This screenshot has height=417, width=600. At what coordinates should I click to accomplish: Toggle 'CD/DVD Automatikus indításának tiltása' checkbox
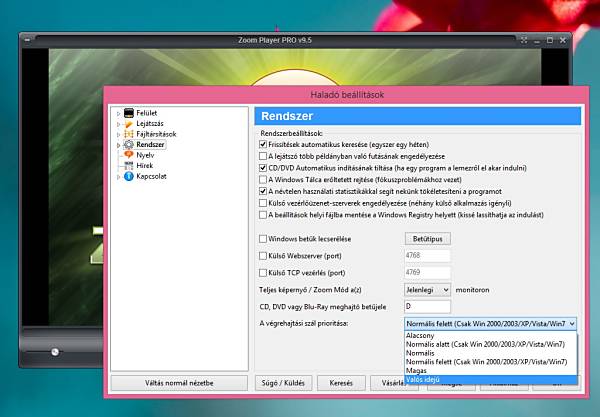click(263, 168)
